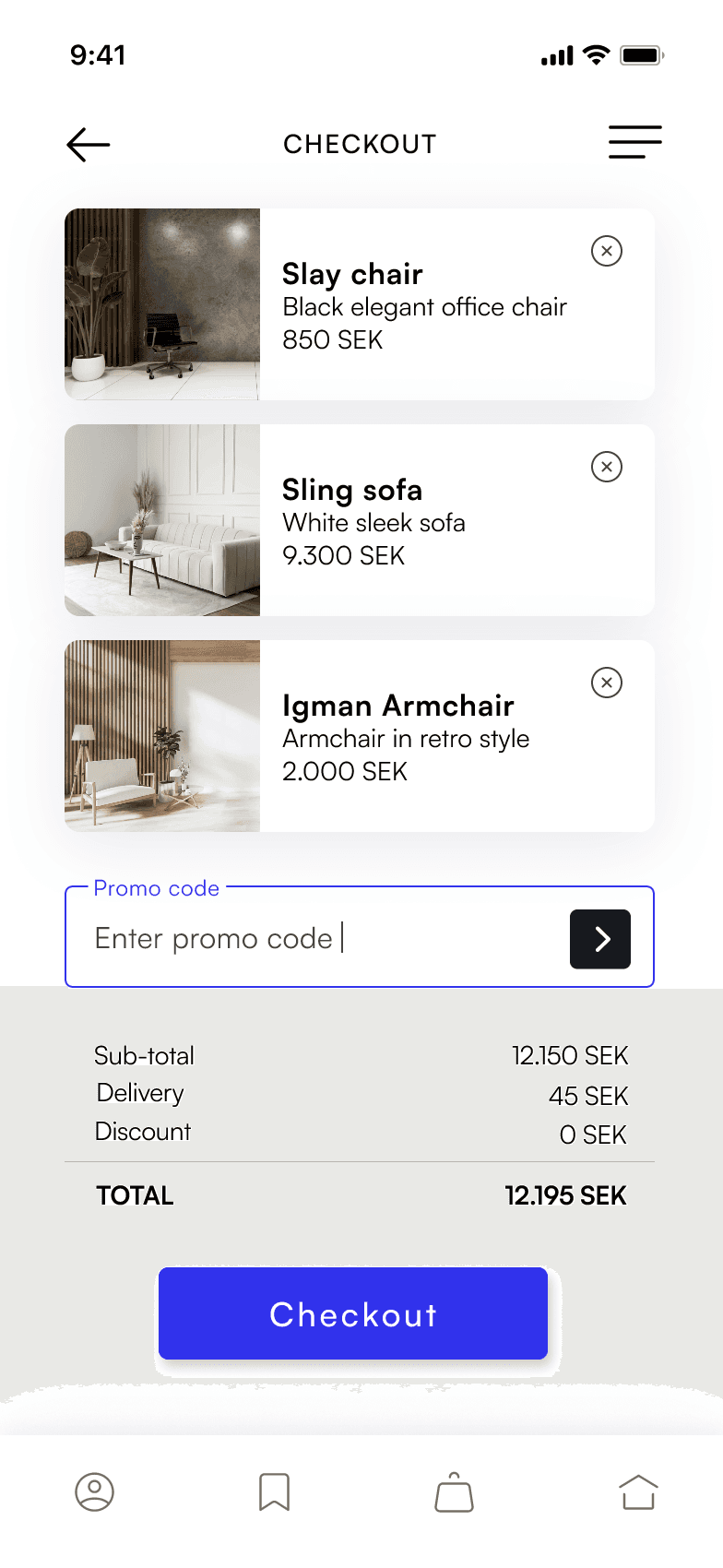Select the Sling sofa title
The height and width of the screenshot is (1568, 723).
click(352, 490)
